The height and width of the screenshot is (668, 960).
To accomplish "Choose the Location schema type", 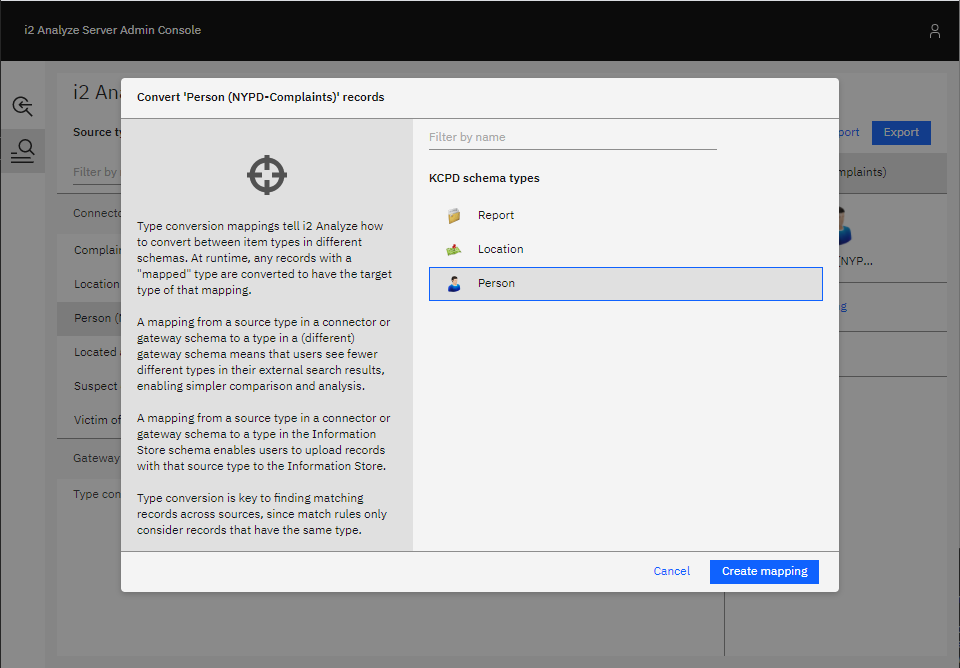I will [x=500, y=249].
